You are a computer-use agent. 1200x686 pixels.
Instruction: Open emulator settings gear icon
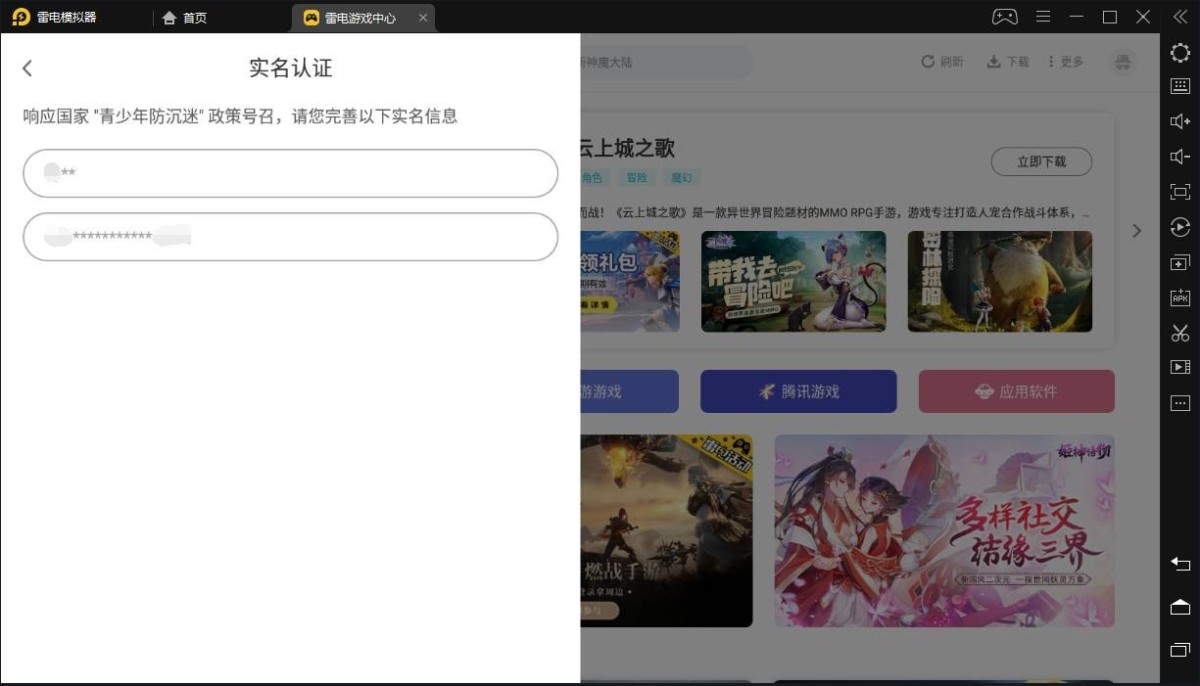(x=1180, y=53)
